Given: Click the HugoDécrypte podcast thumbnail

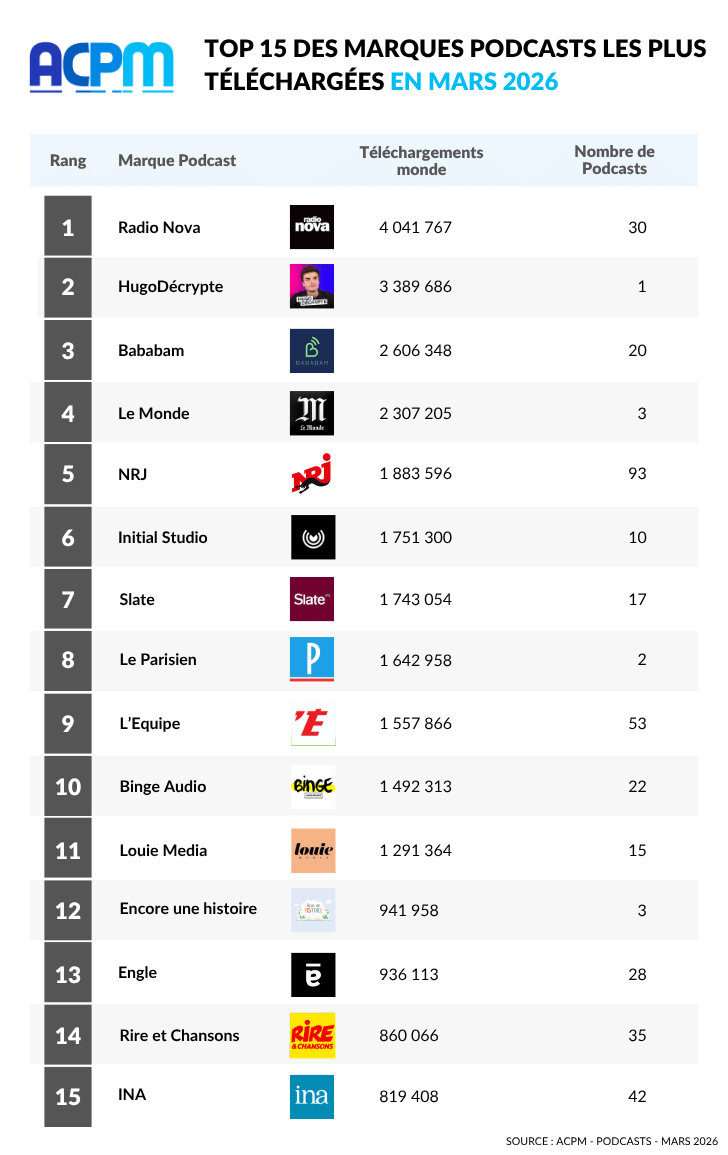Looking at the screenshot, I should pyautogui.click(x=312, y=287).
